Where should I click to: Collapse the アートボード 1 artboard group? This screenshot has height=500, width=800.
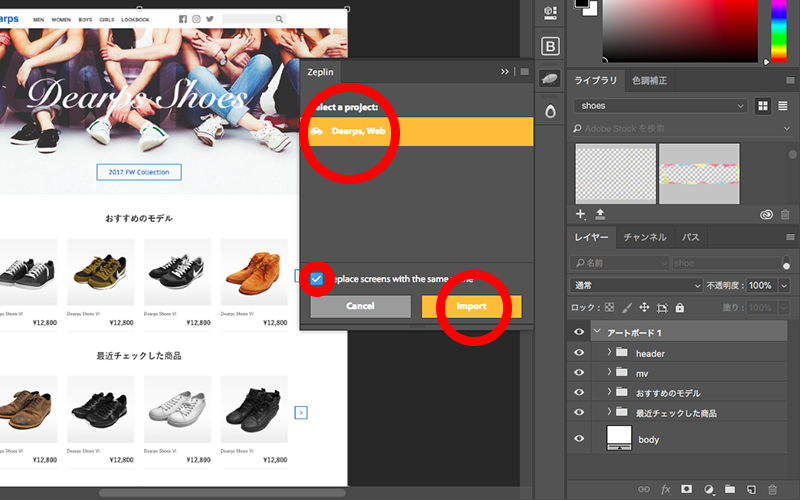[x=597, y=332]
